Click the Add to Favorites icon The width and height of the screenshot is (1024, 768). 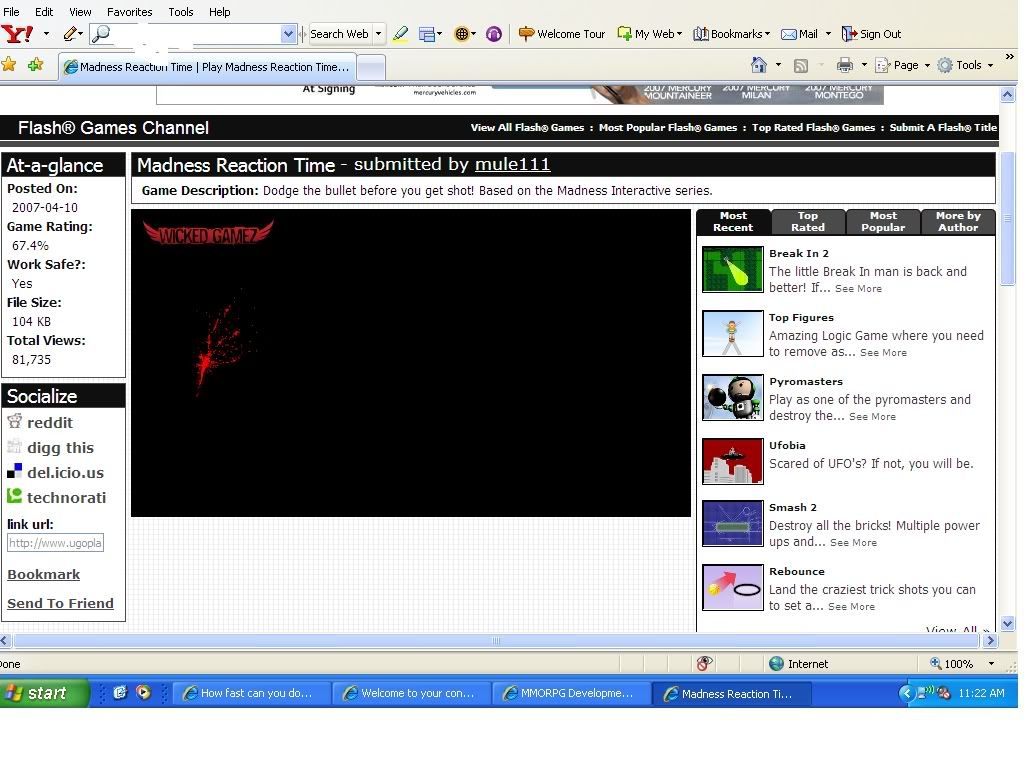(35, 65)
